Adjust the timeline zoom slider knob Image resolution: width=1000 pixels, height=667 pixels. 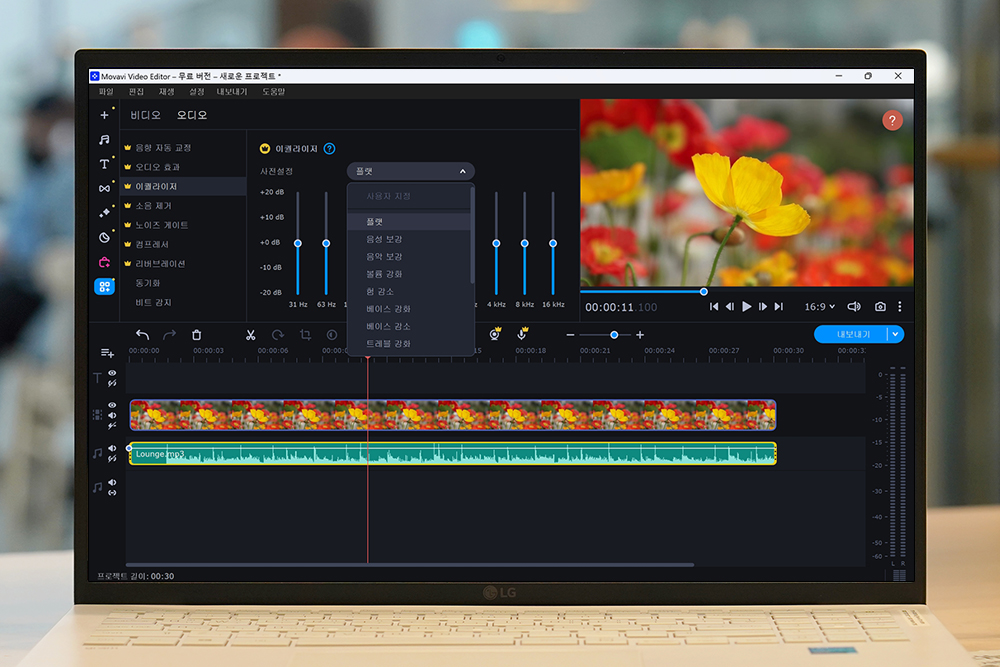coord(614,335)
